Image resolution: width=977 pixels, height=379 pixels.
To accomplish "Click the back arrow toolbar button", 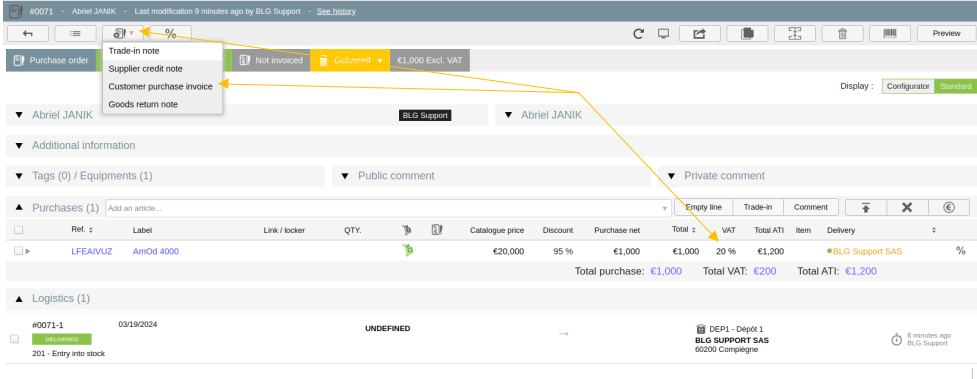I will tap(27, 34).
